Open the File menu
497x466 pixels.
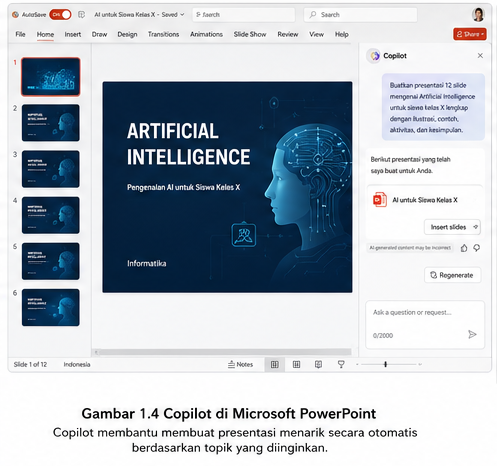click(20, 34)
